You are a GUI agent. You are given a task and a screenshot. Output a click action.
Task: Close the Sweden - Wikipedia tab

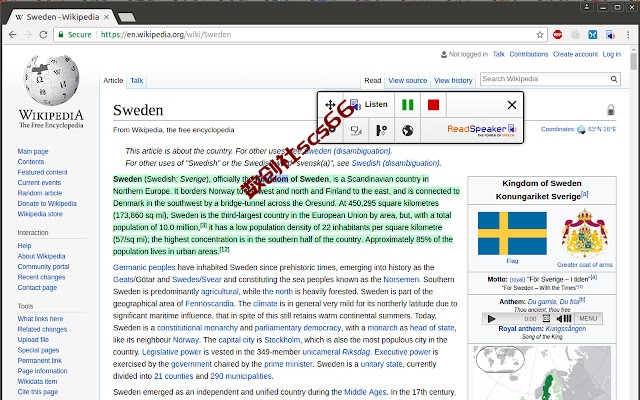(107, 17)
